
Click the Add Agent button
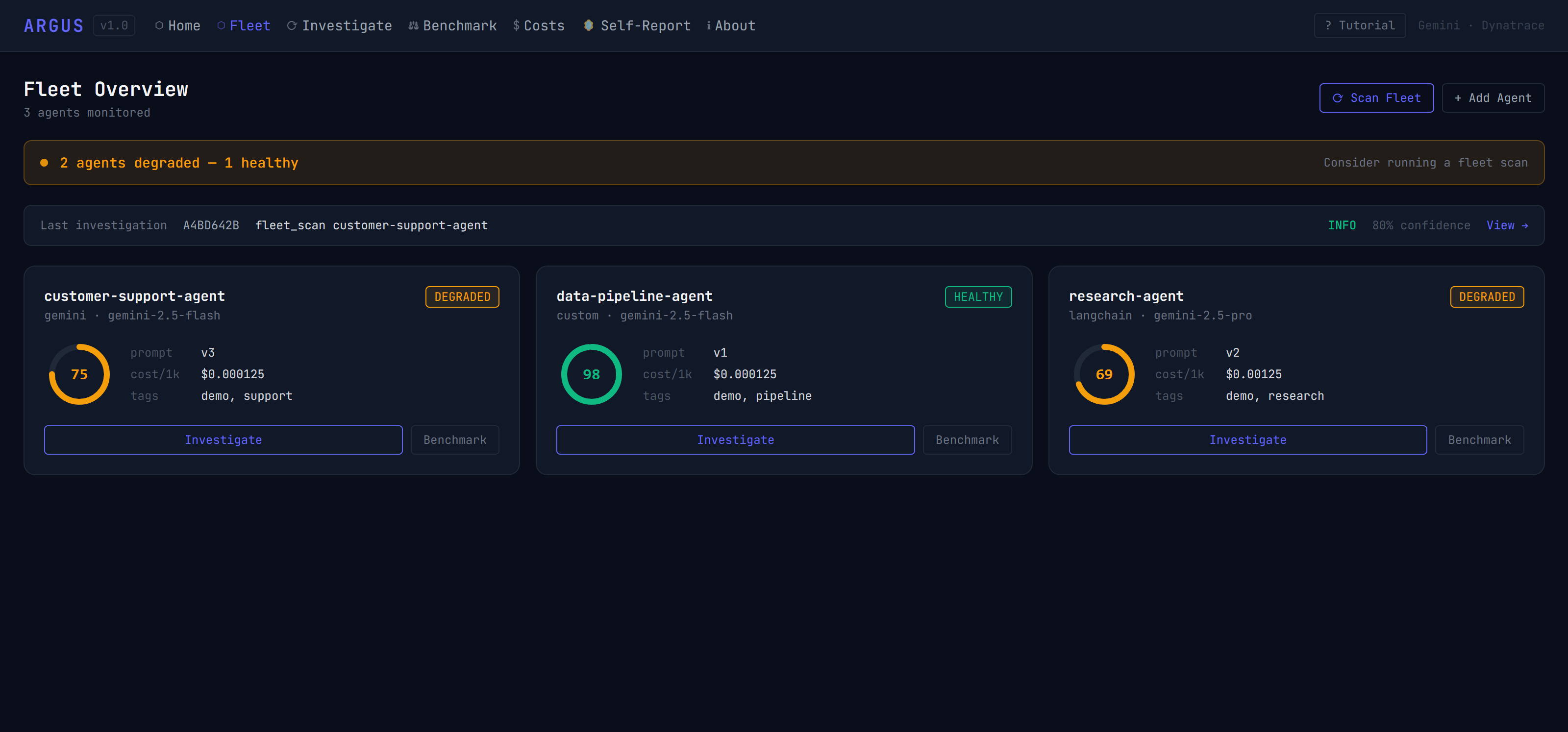tap(1493, 98)
